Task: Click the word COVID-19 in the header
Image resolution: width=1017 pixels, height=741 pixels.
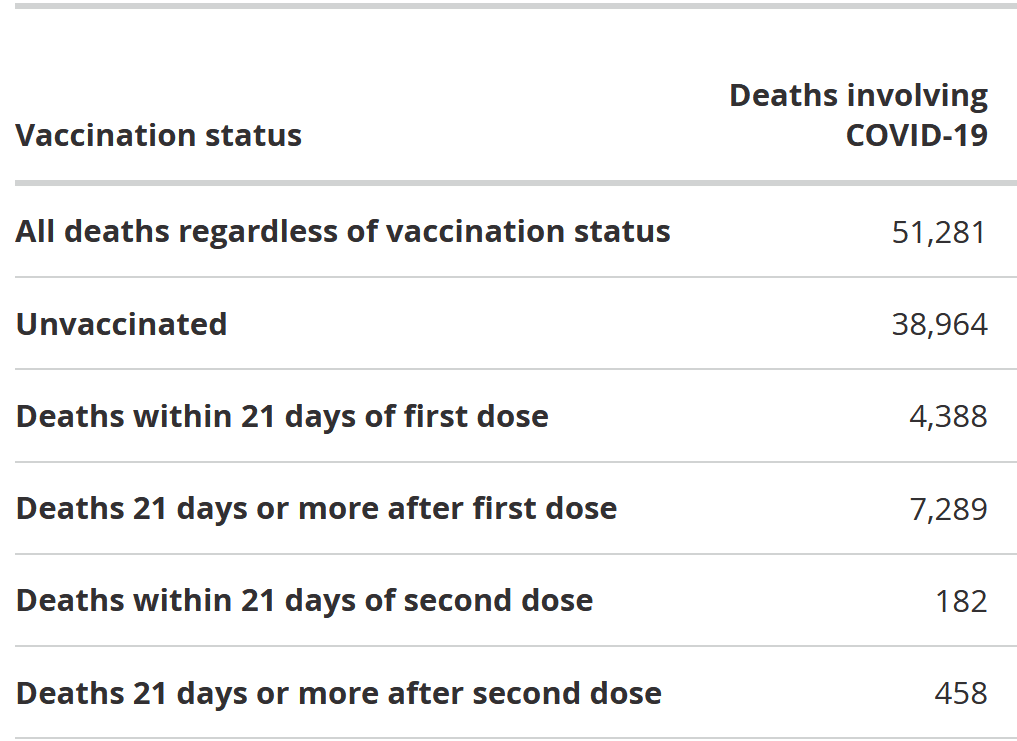Action: pos(916,135)
